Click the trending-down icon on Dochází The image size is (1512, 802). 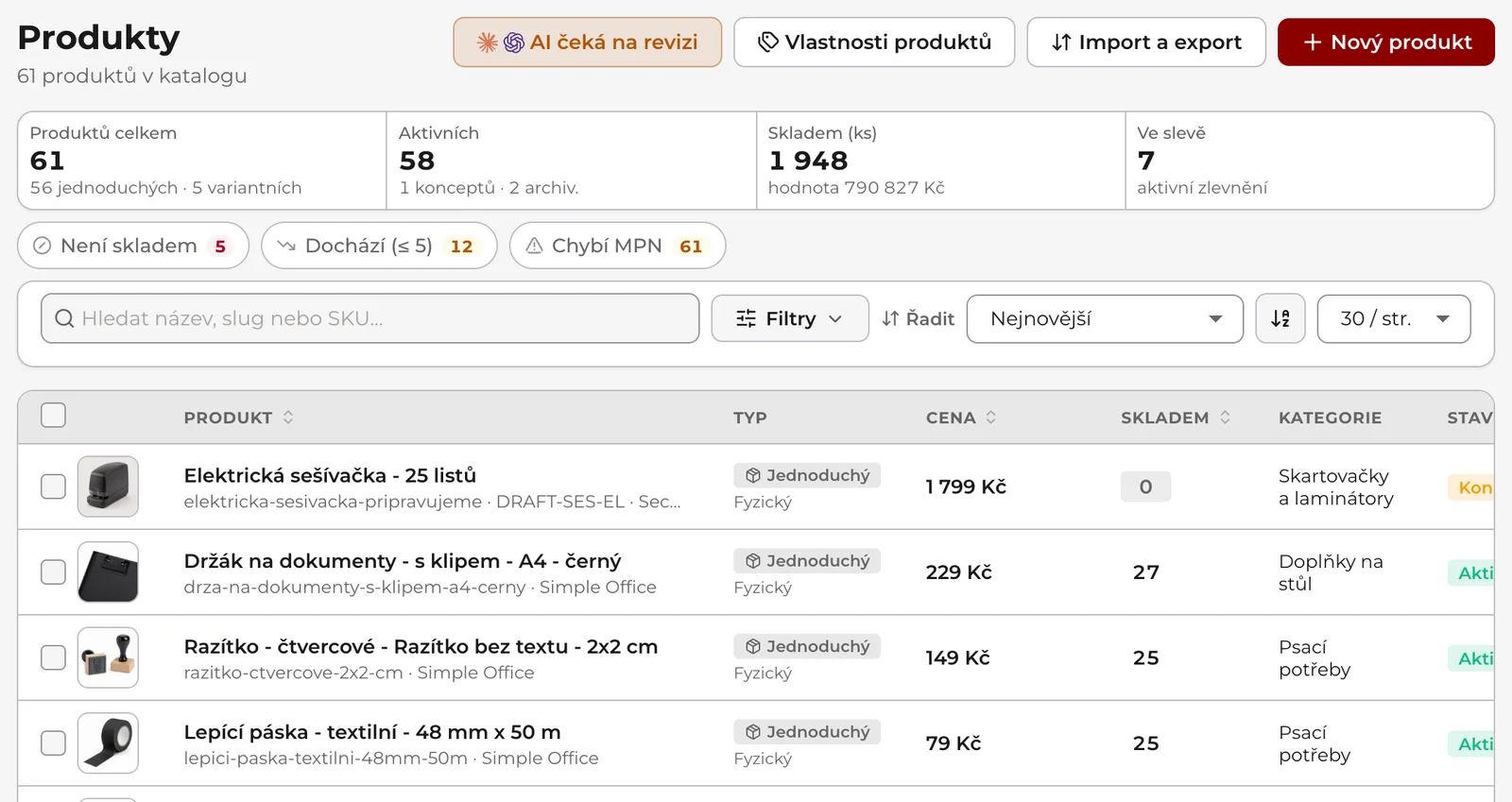286,246
